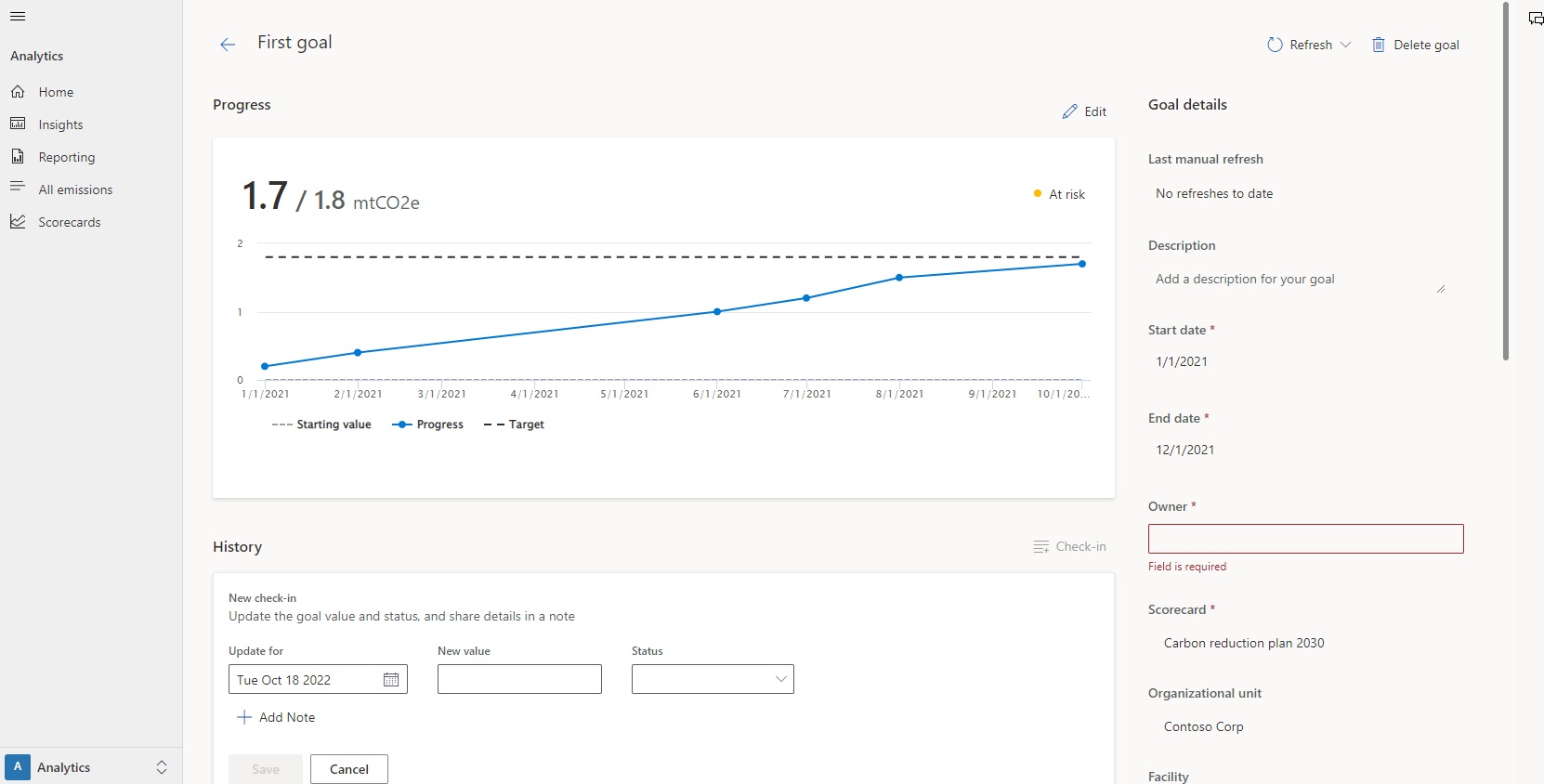Click the Insights chart icon
The height and width of the screenshot is (784, 1544).
click(x=18, y=124)
